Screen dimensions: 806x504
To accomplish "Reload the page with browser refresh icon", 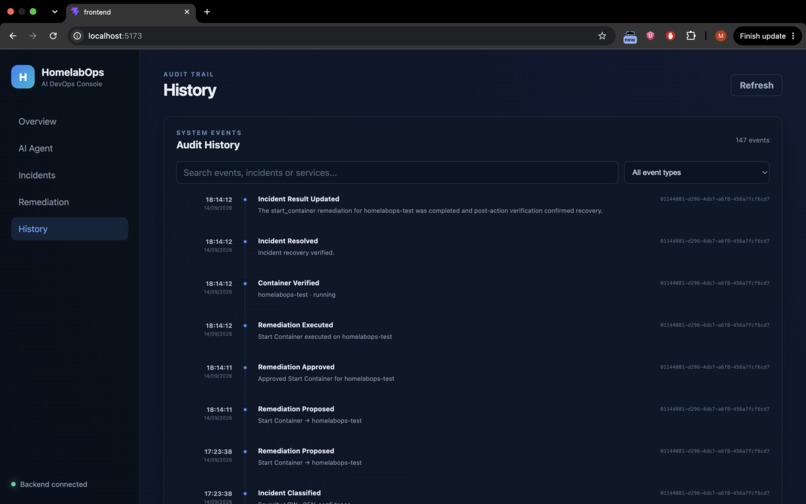I will pos(53,36).
